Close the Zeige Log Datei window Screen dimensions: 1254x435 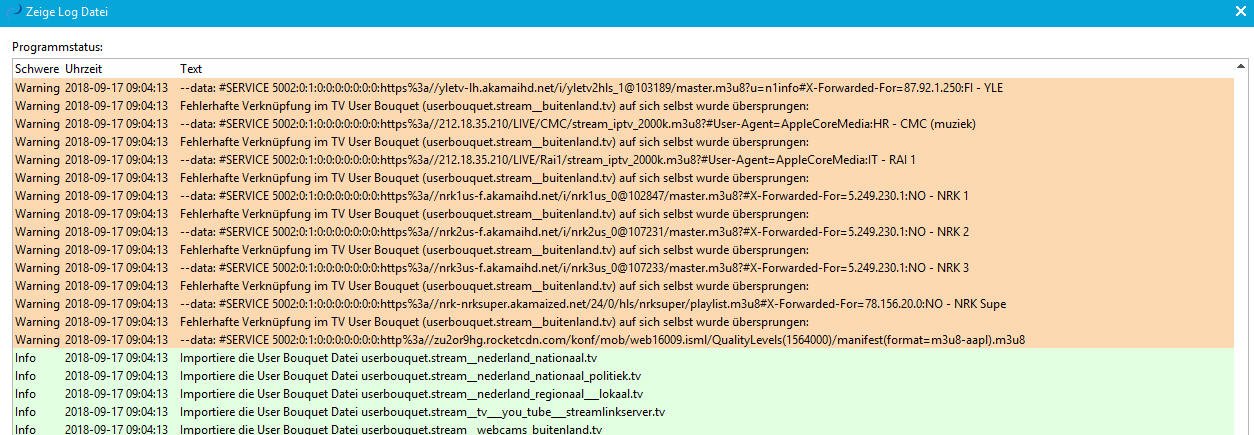[x=1240, y=12]
